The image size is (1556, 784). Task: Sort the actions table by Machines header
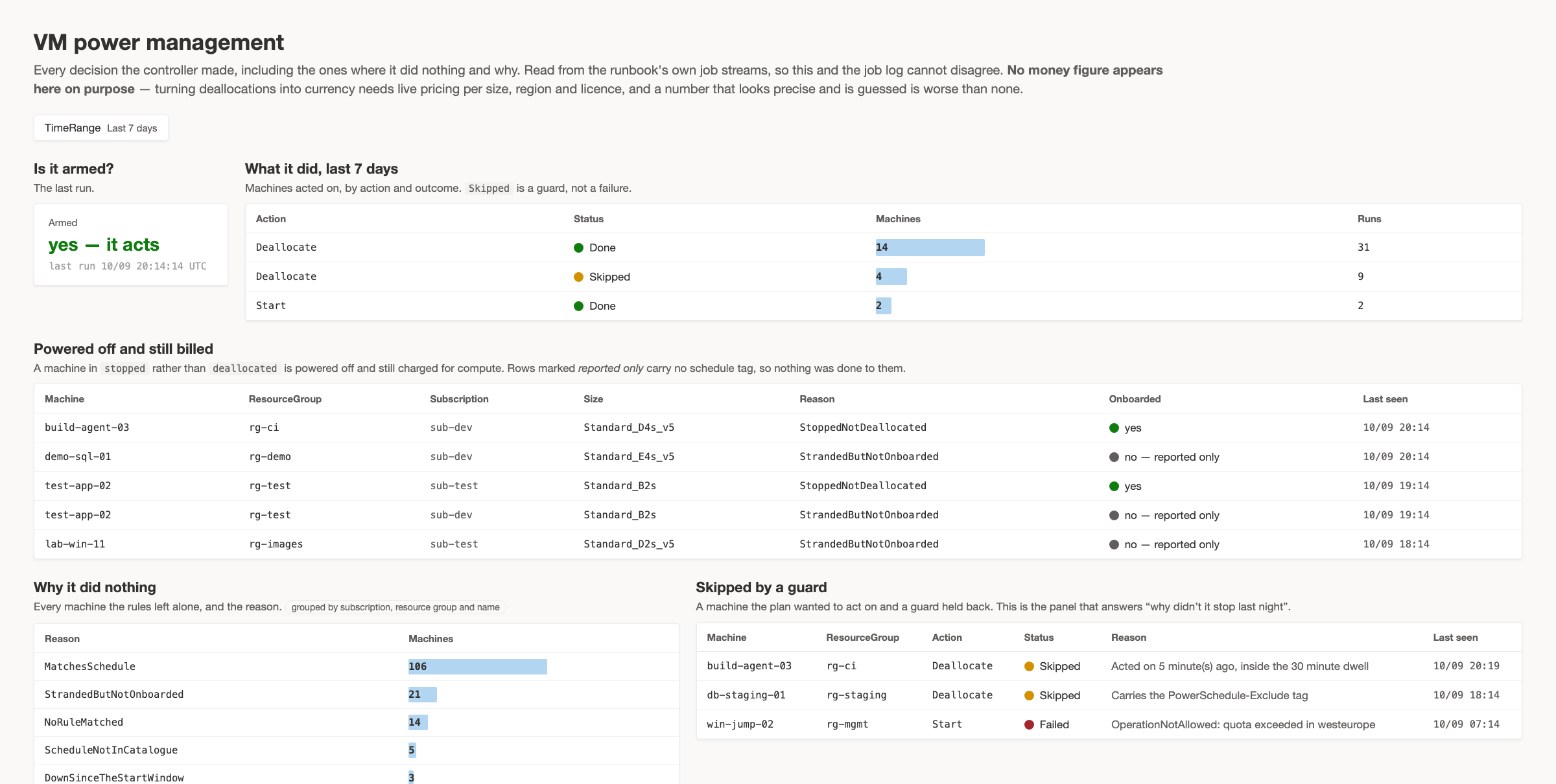(898, 219)
